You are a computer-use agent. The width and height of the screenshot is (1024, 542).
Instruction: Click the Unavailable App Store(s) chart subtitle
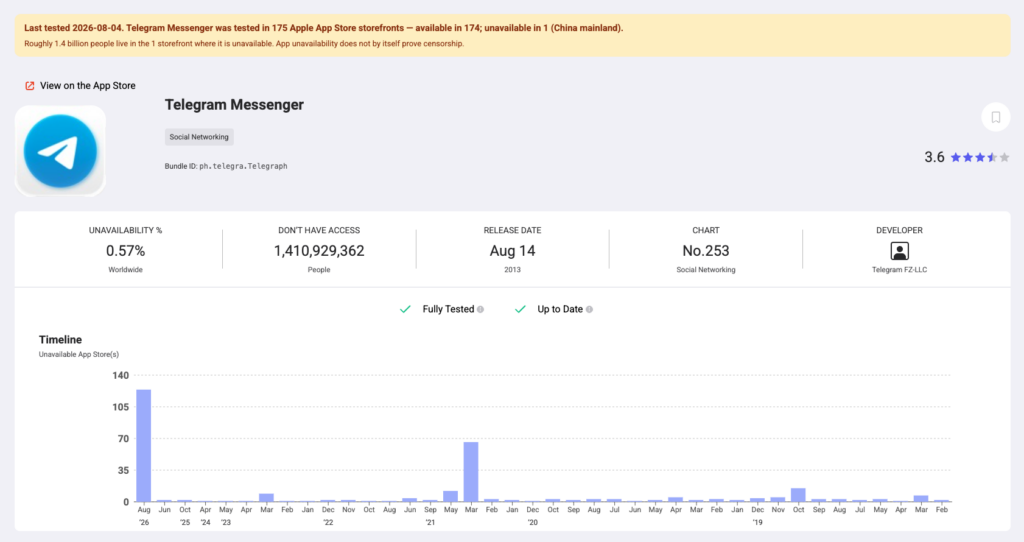(78, 355)
